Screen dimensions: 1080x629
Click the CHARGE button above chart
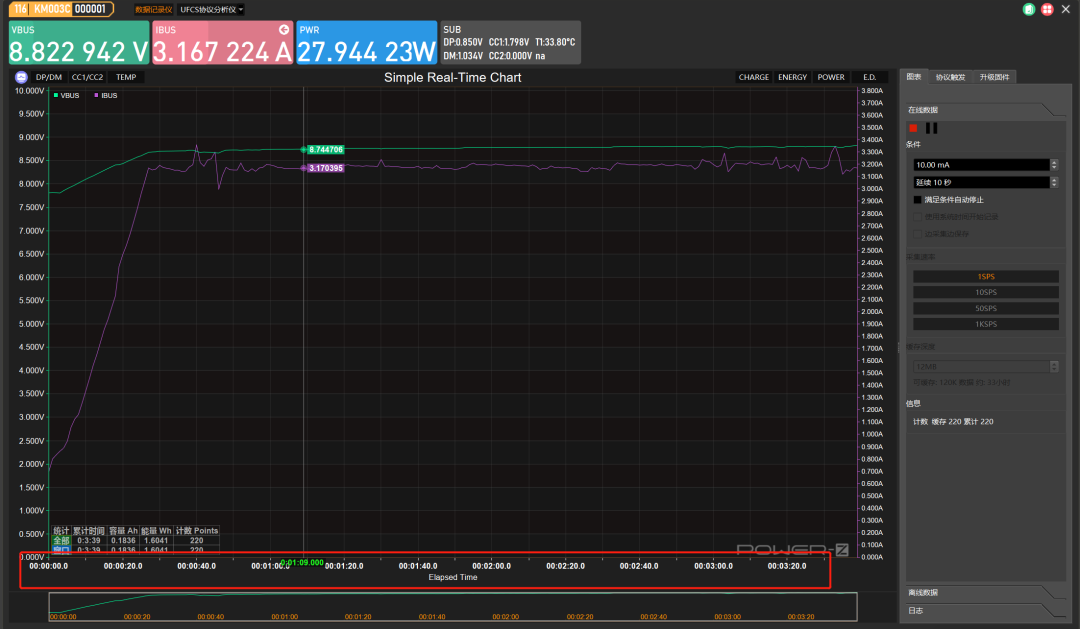754,77
